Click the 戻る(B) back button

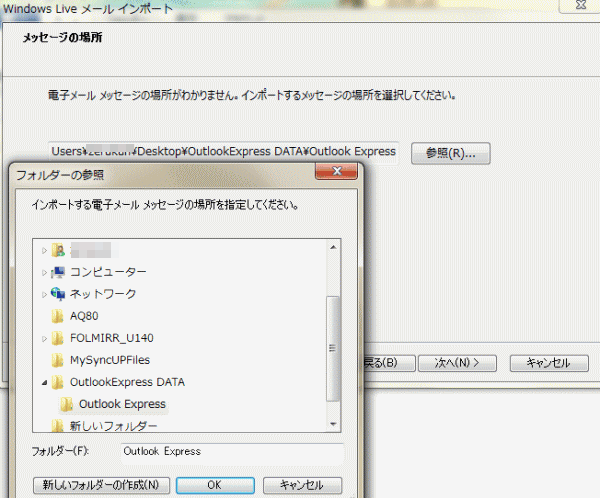[x=388, y=363]
